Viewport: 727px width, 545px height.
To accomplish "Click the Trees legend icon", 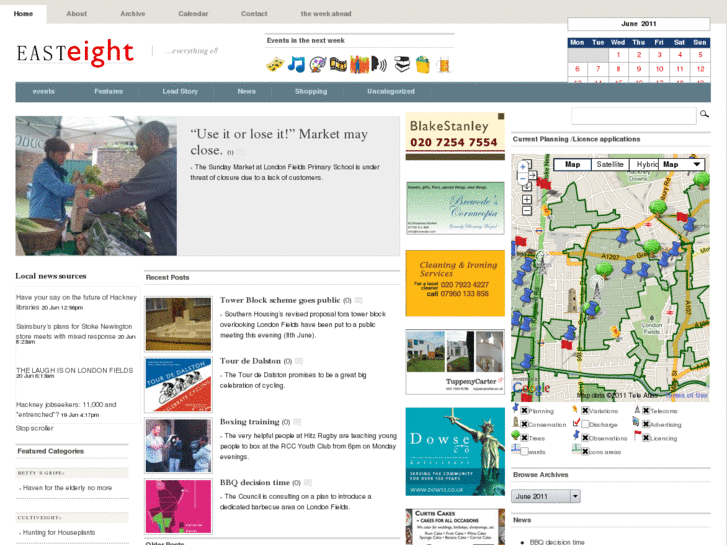I will point(515,436).
